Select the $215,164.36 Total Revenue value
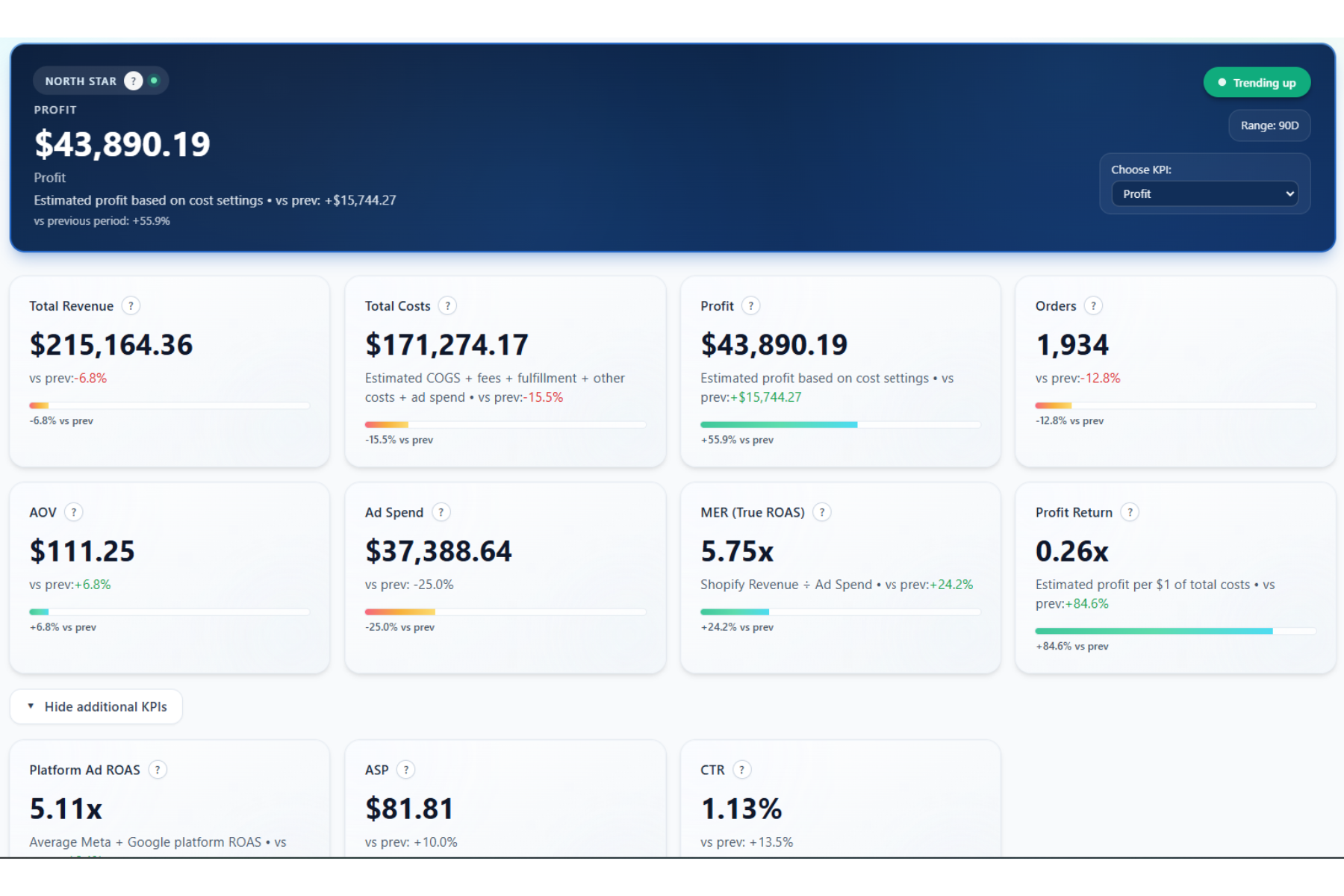The width and height of the screenshot is (1344, 896). 111,345
